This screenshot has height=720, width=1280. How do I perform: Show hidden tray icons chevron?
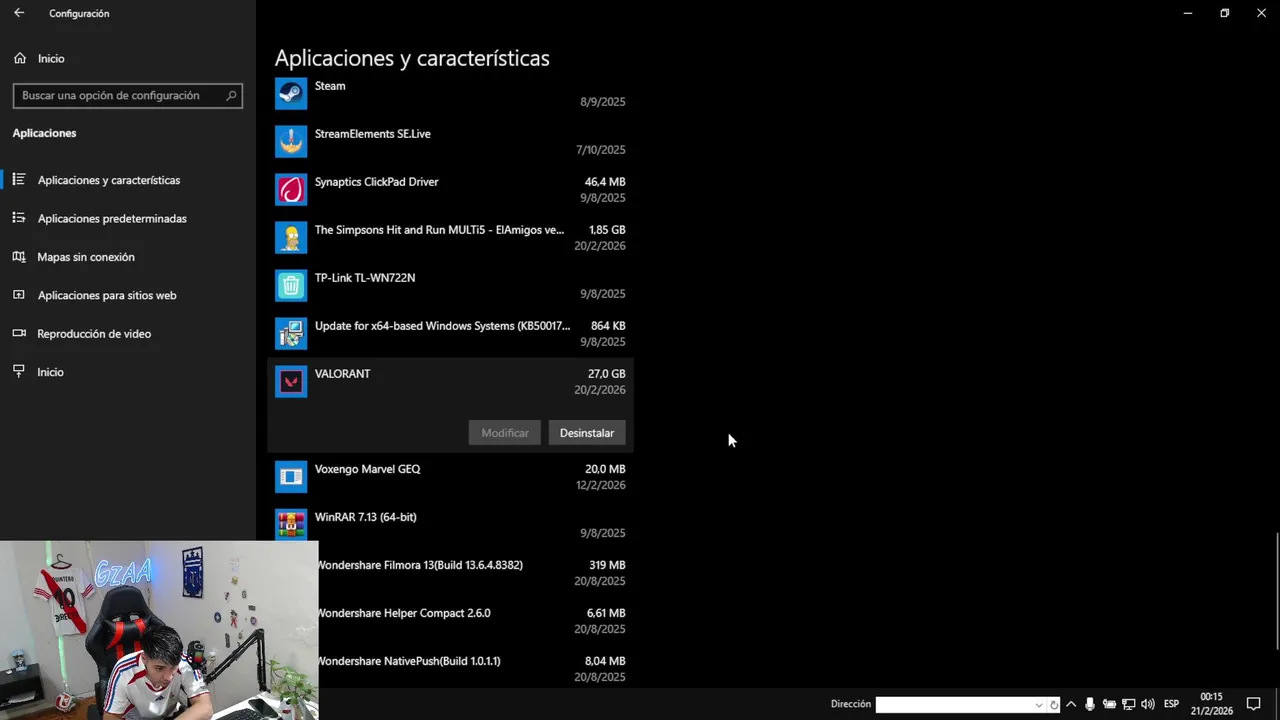tap(1071, 704)
